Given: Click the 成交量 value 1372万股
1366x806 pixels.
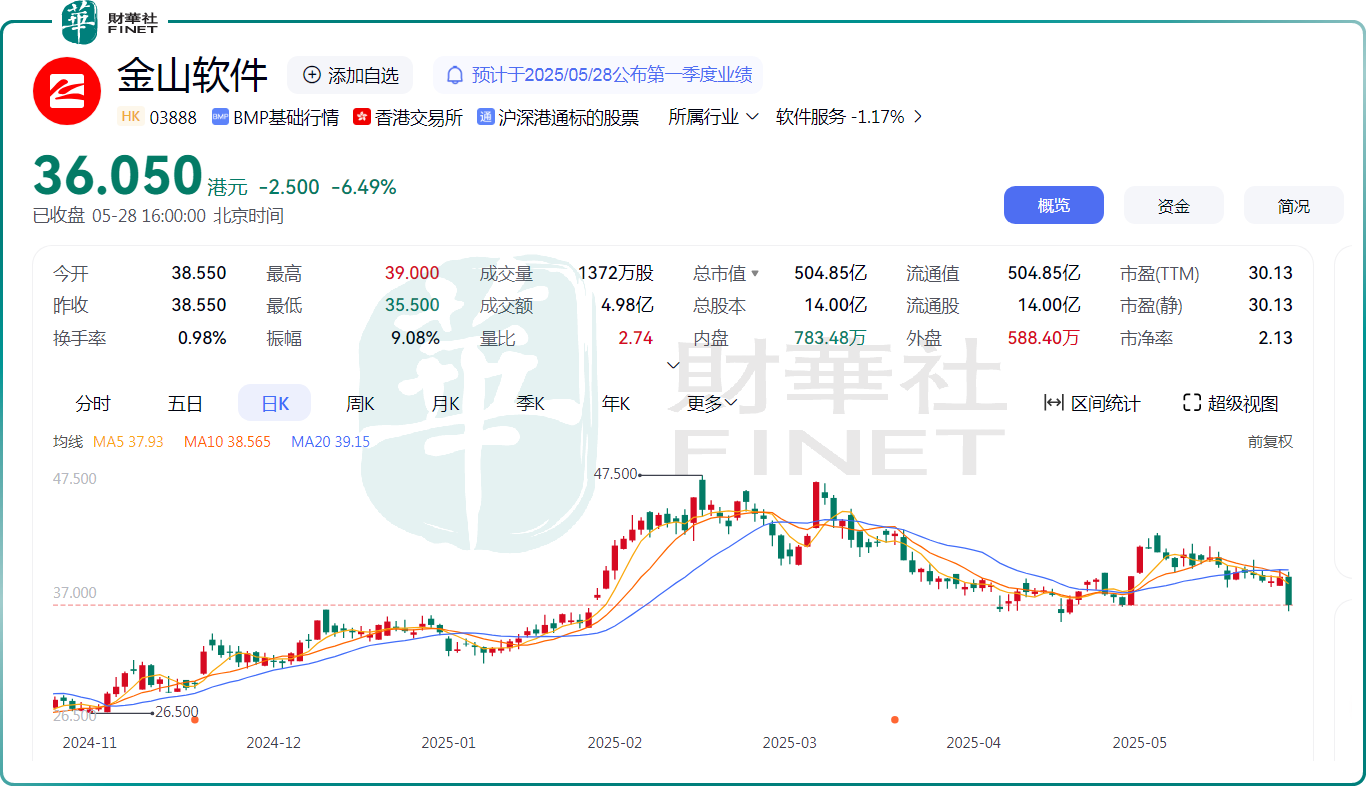Looking at the screenshot, I should pyautogui.click(x=615, y=274).
